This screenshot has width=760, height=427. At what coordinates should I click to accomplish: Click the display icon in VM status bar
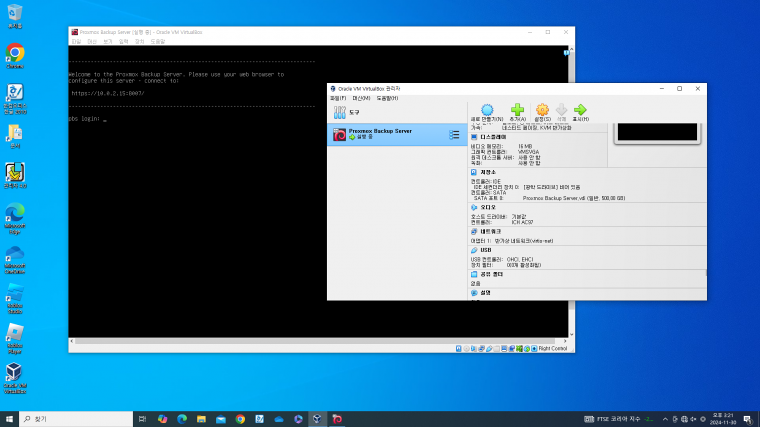504,348
